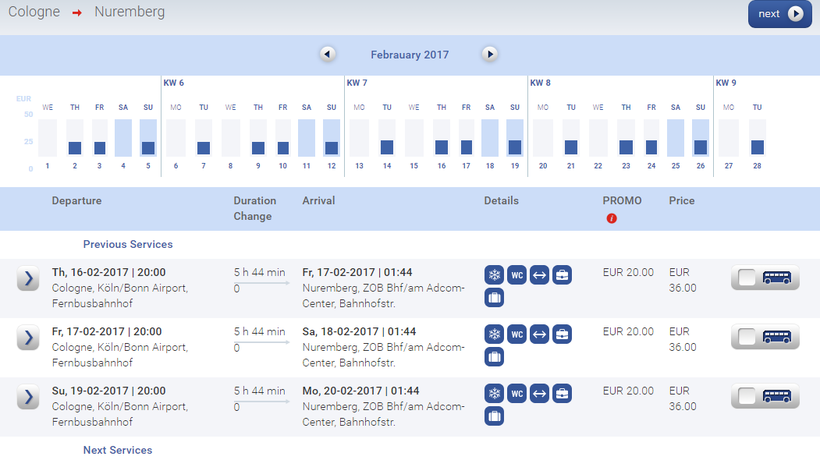
Task: Click the legroom arrows icon for 19-02-2017
Action: point(539,393)
